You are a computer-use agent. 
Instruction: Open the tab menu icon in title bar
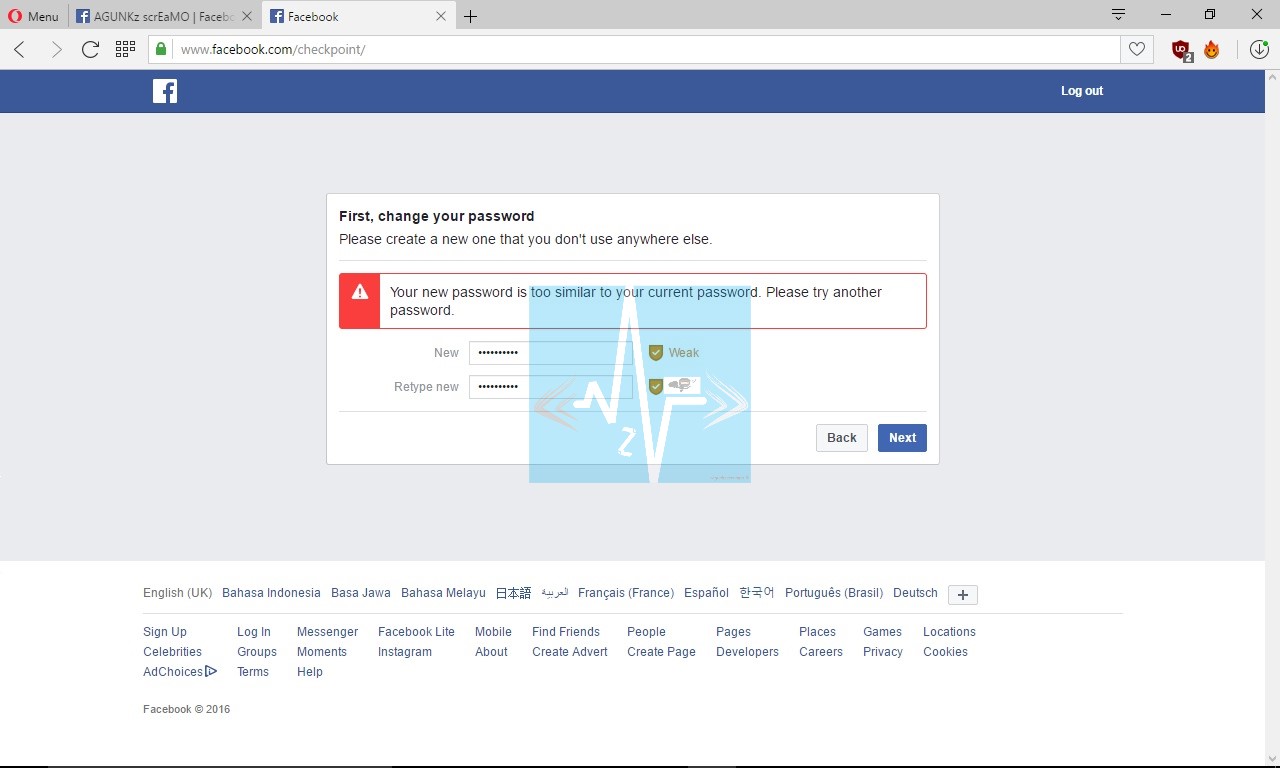click(x=1119, y=15)
